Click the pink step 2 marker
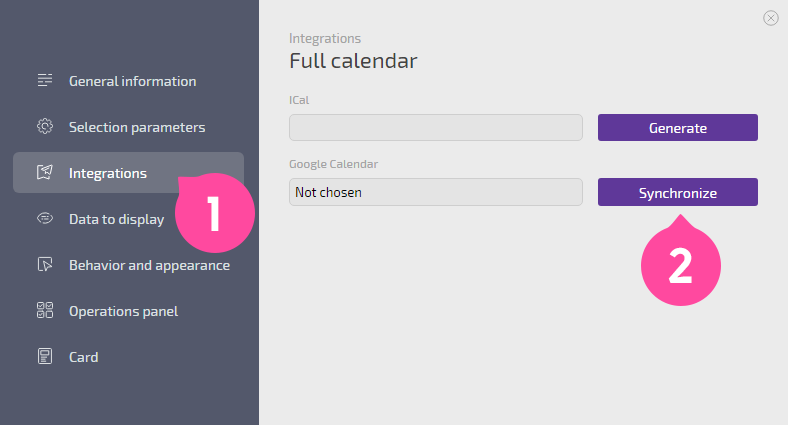The image size is (788, 425). [680, 264]
